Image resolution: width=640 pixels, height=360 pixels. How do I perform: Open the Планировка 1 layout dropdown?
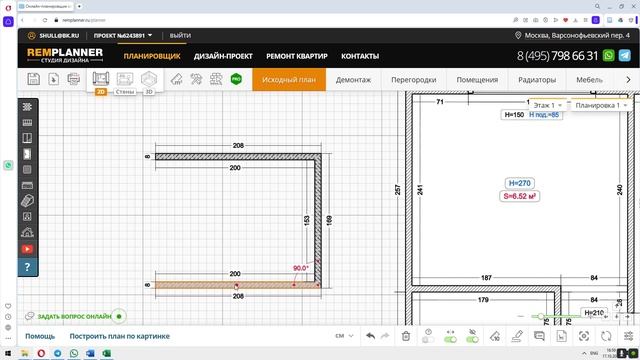click(600, 105)
